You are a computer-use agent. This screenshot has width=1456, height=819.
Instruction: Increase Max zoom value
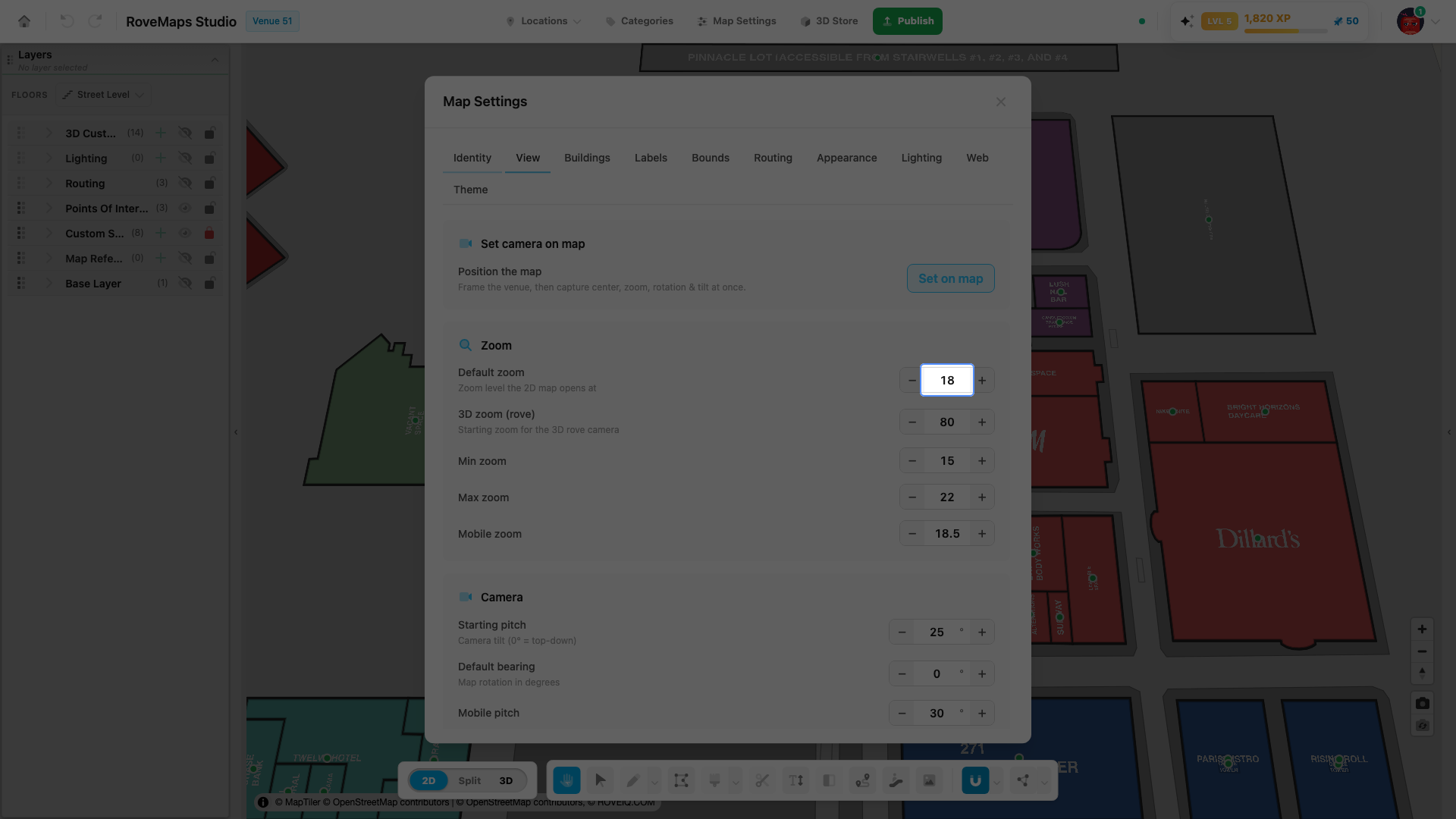point(982,497)
